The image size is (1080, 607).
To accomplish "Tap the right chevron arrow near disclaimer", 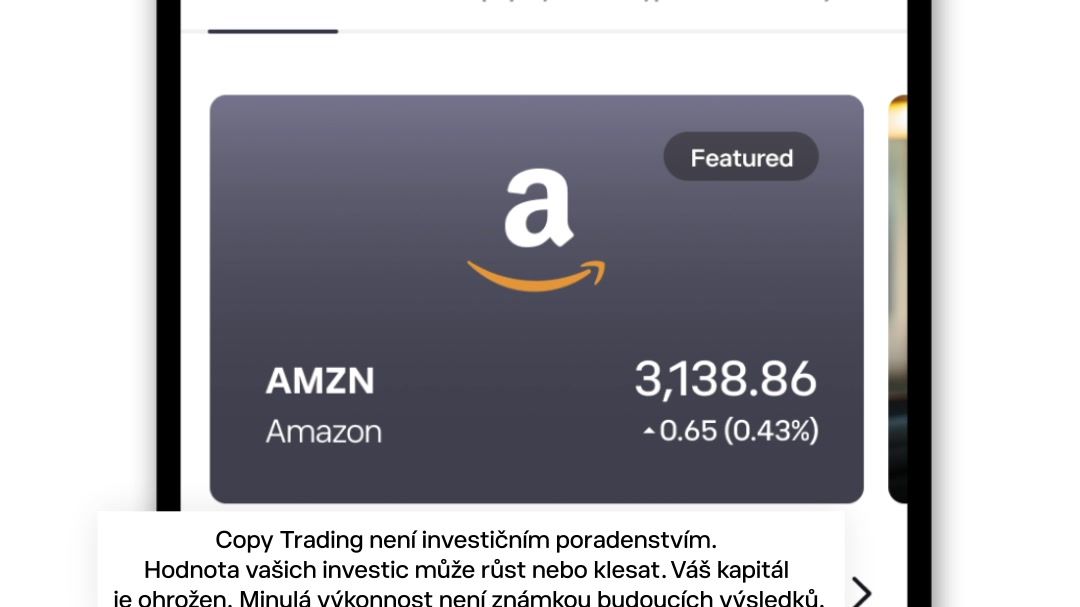I will [x=860, y=591].
